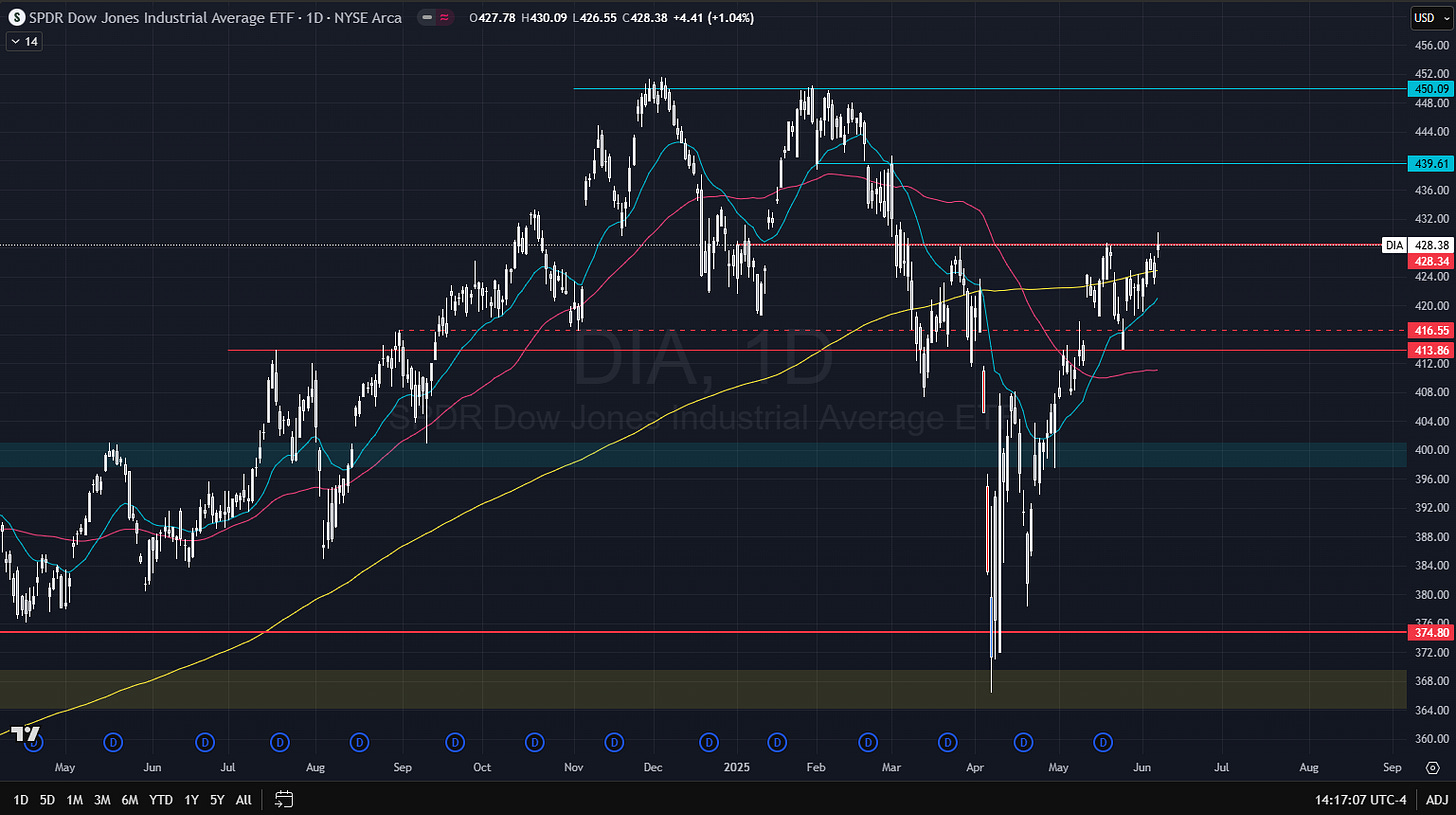1456x815 pixels.
Task: Select the 1Y time range
Action: (x=191, y=800)
